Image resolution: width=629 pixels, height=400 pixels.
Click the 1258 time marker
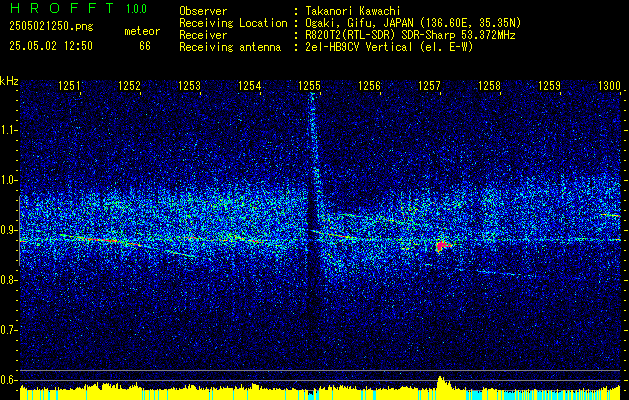489,85
